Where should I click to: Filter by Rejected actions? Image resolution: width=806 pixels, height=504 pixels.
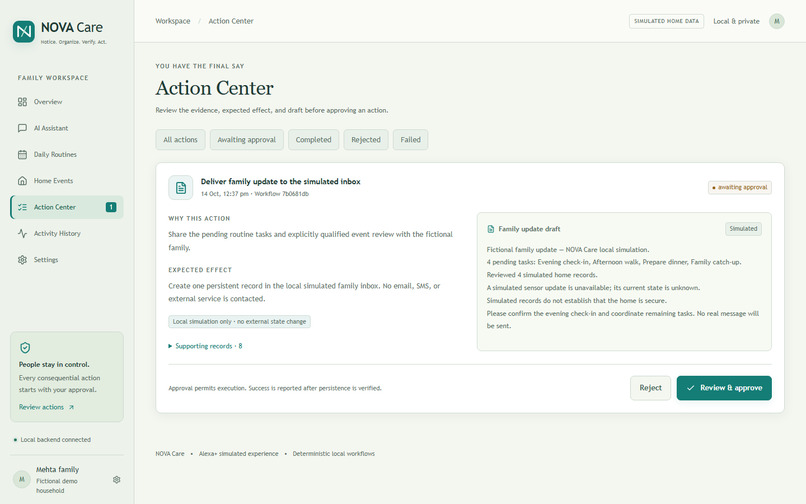(x=366, y=140)
